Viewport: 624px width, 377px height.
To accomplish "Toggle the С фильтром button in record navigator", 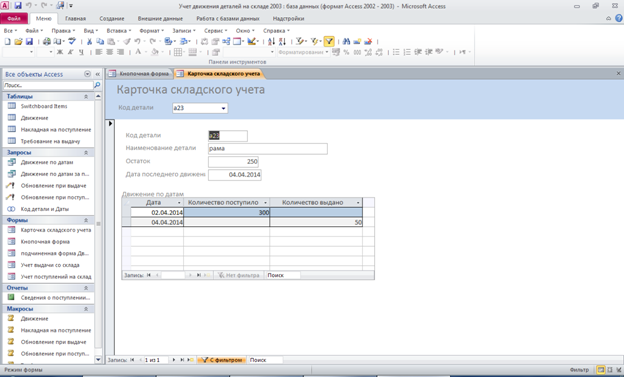I will 222,360.
